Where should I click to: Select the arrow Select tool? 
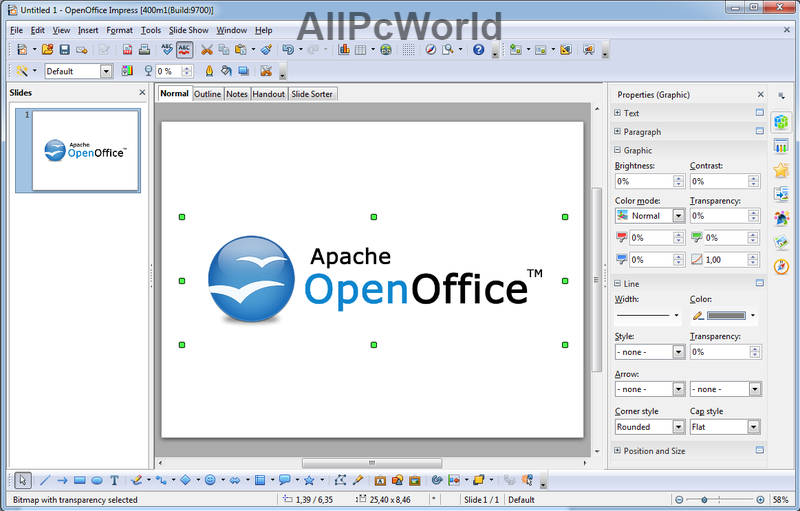pyautogui.click(x=22, y=480)
